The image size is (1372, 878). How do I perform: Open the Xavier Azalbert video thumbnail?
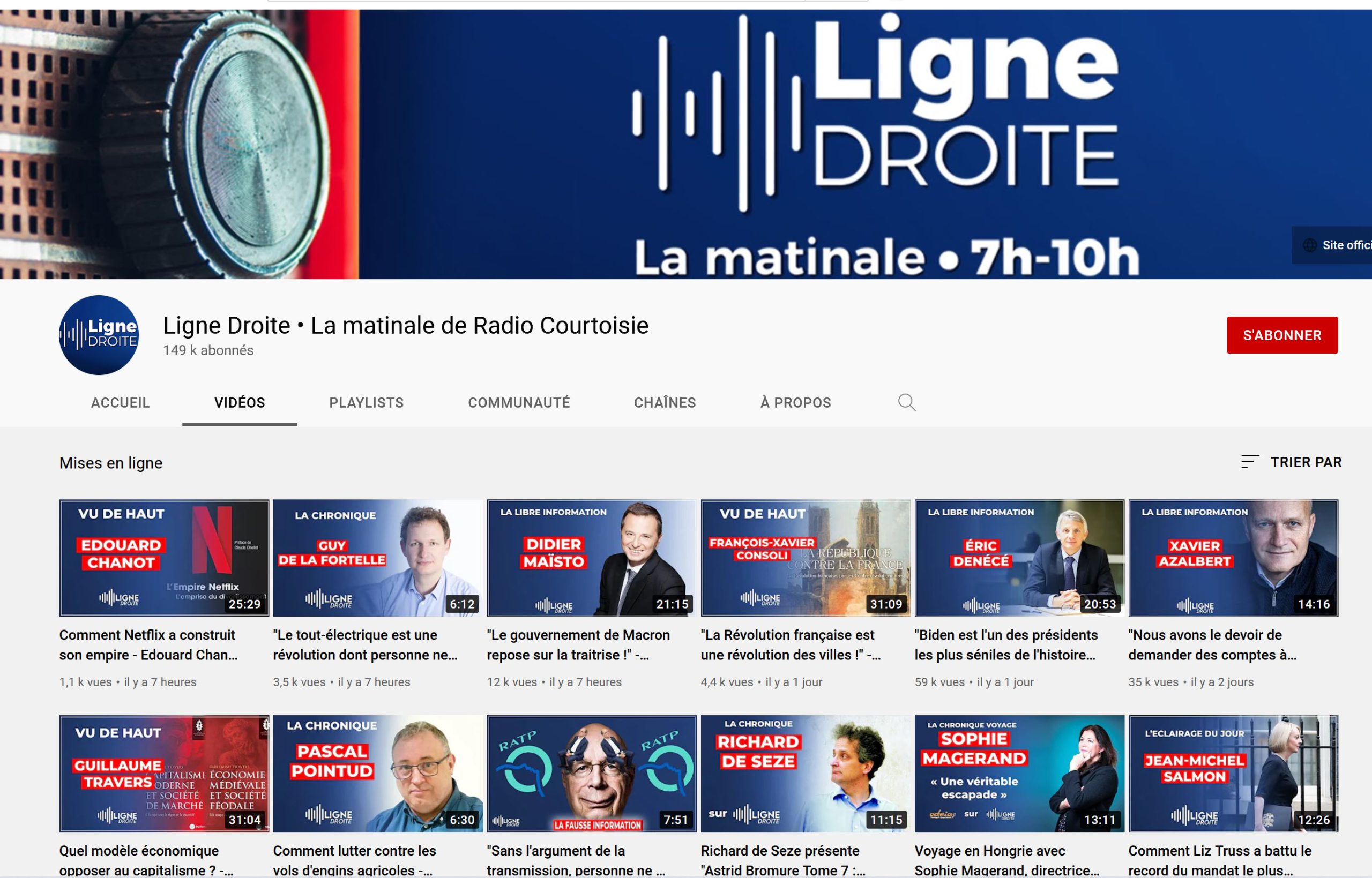pyautogui.click(x=1233, y=558)
